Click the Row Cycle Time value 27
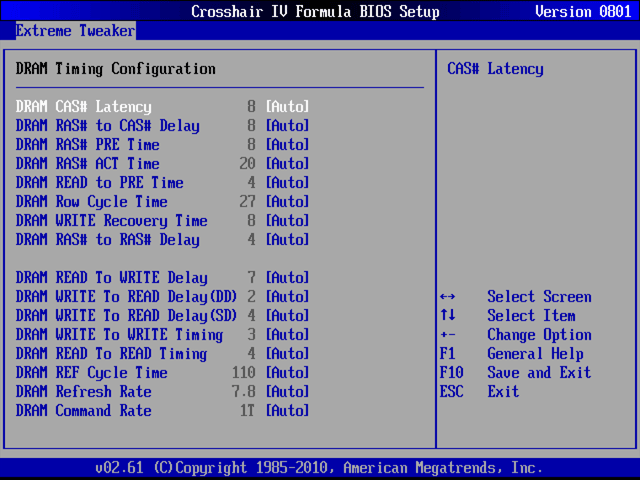Screen dimensions: 640x480 pos(247,202)
